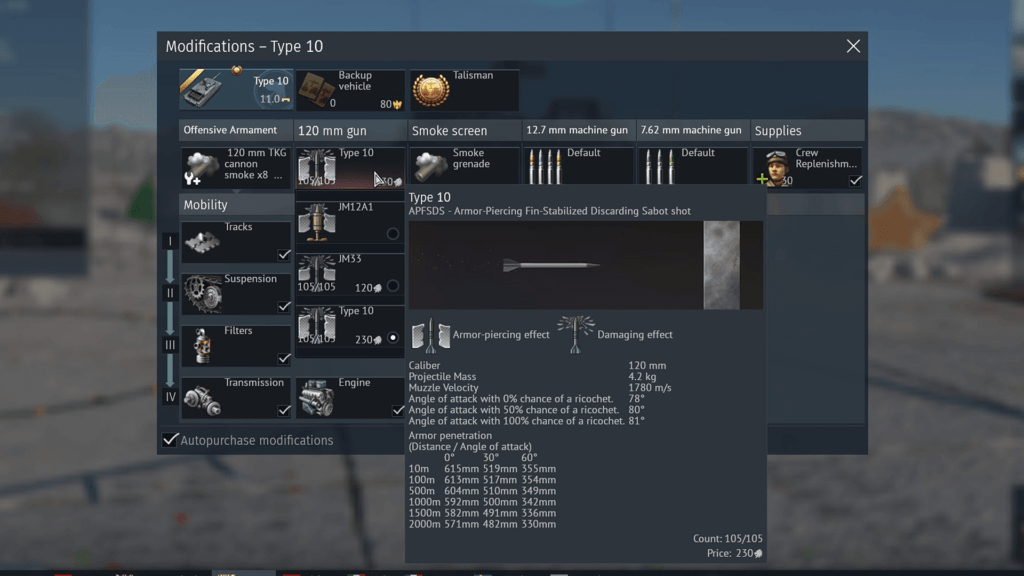
Task: Click the Damaging effect icon
Action: click(575, 335)
